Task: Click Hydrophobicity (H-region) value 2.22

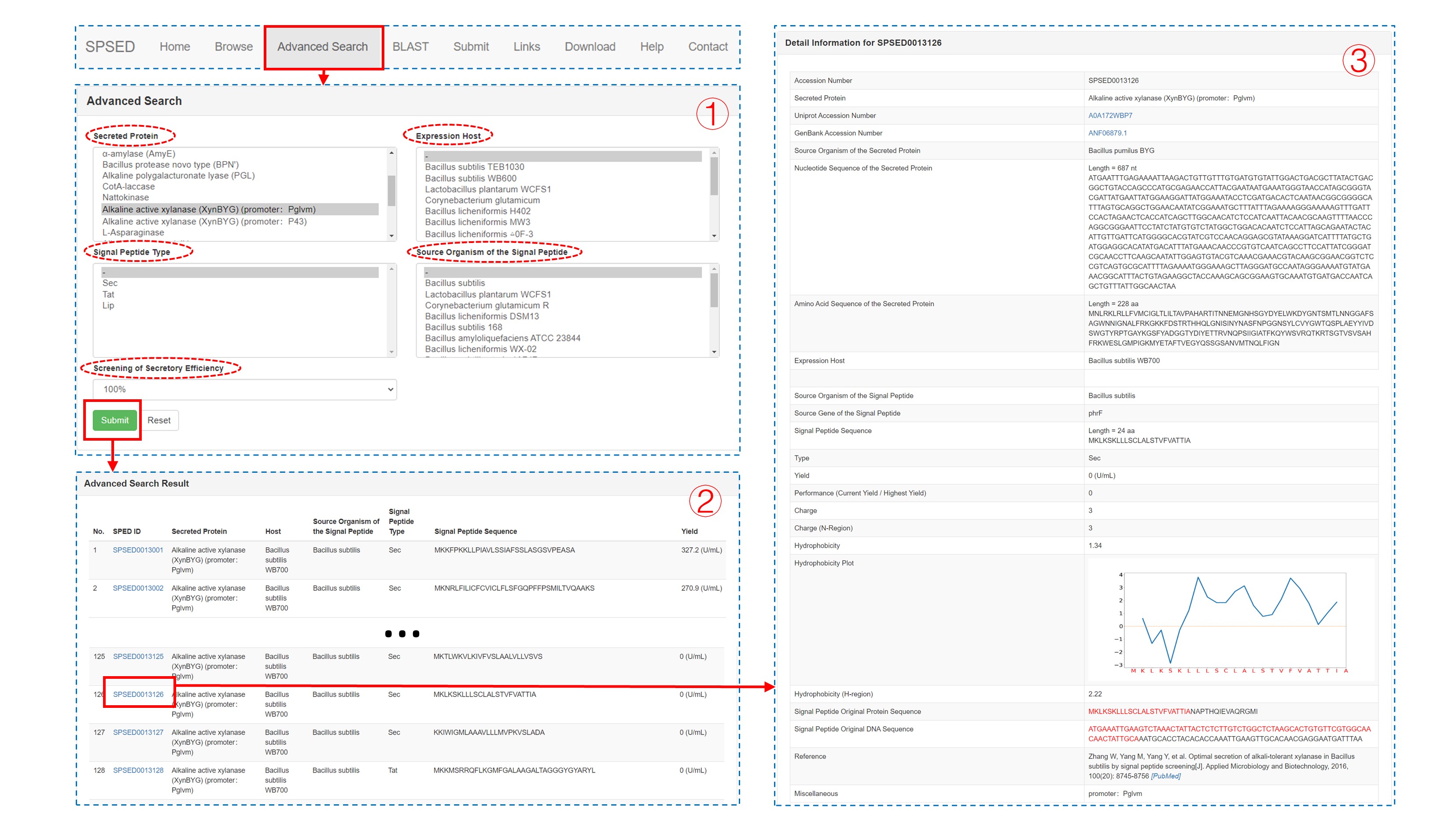Action: [1095, 694]
